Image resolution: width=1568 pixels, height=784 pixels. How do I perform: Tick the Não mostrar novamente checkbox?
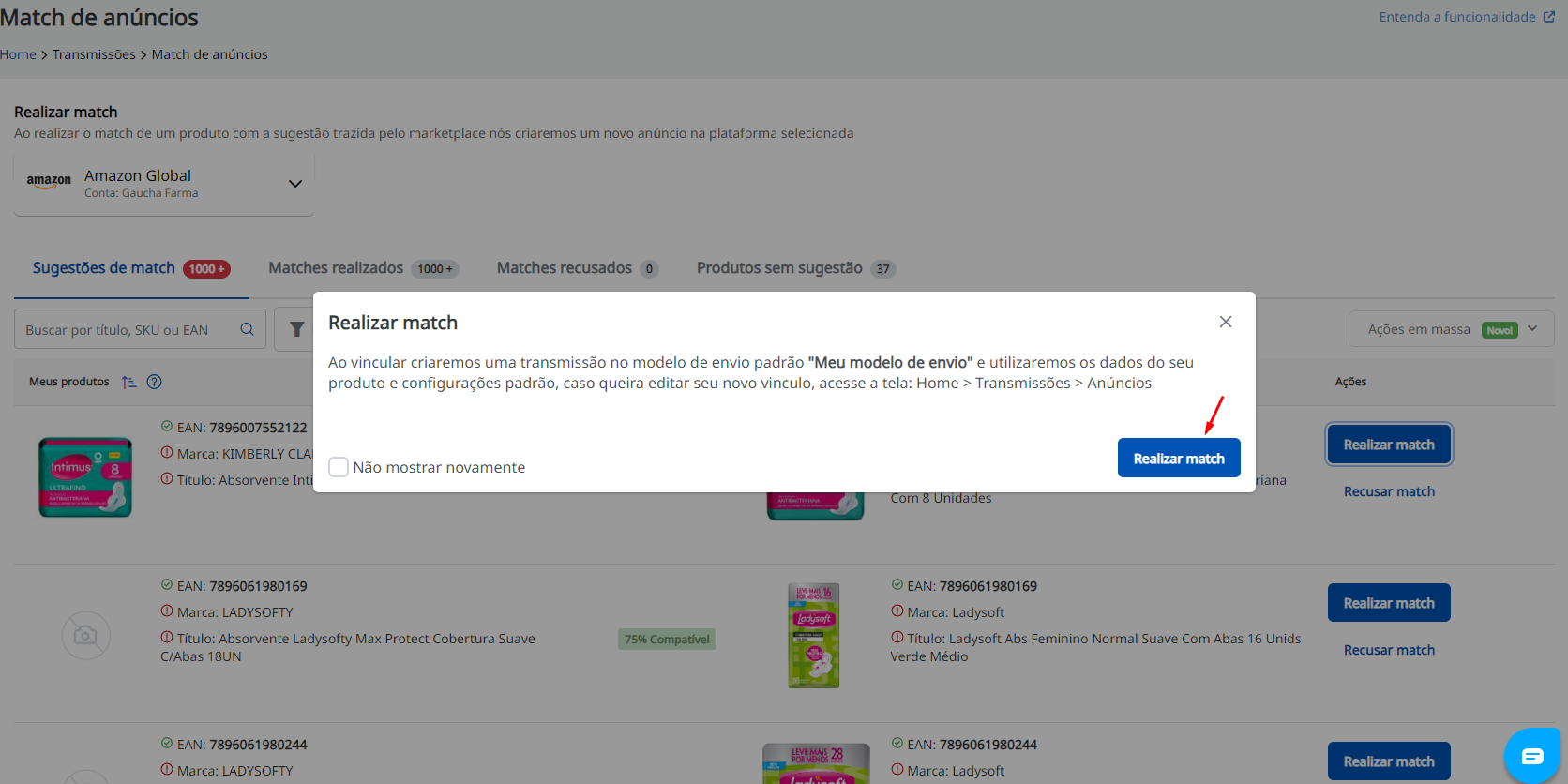coord(339,467)
